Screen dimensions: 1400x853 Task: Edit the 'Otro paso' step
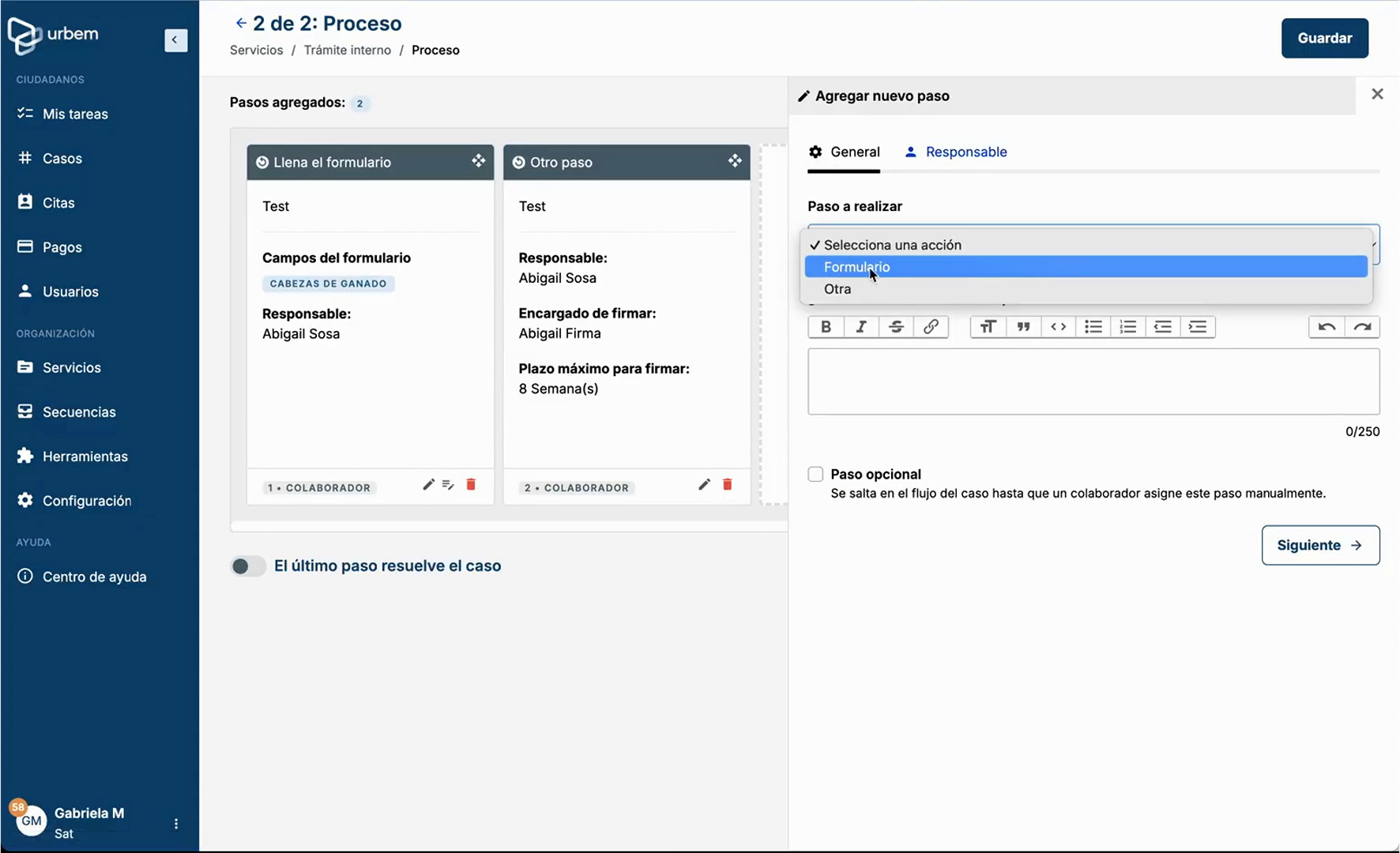click(x=704, y=484)
